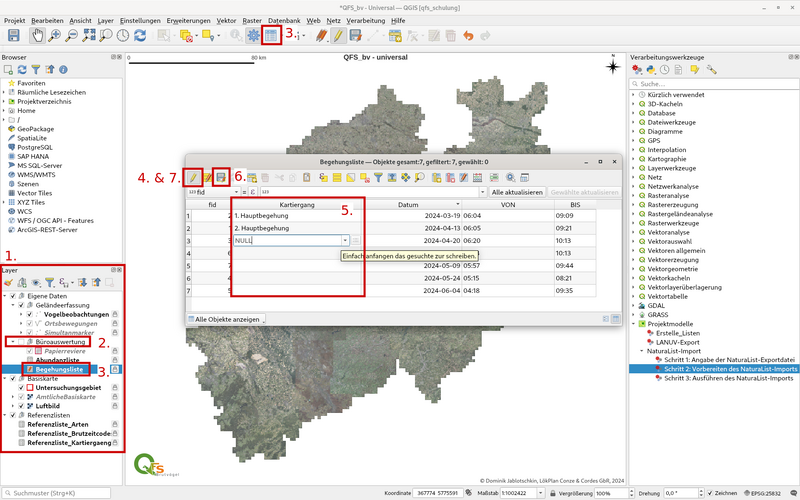Activate the Pan Map hand tool
This screenshot has height=500, width=800.
[37, 35]
